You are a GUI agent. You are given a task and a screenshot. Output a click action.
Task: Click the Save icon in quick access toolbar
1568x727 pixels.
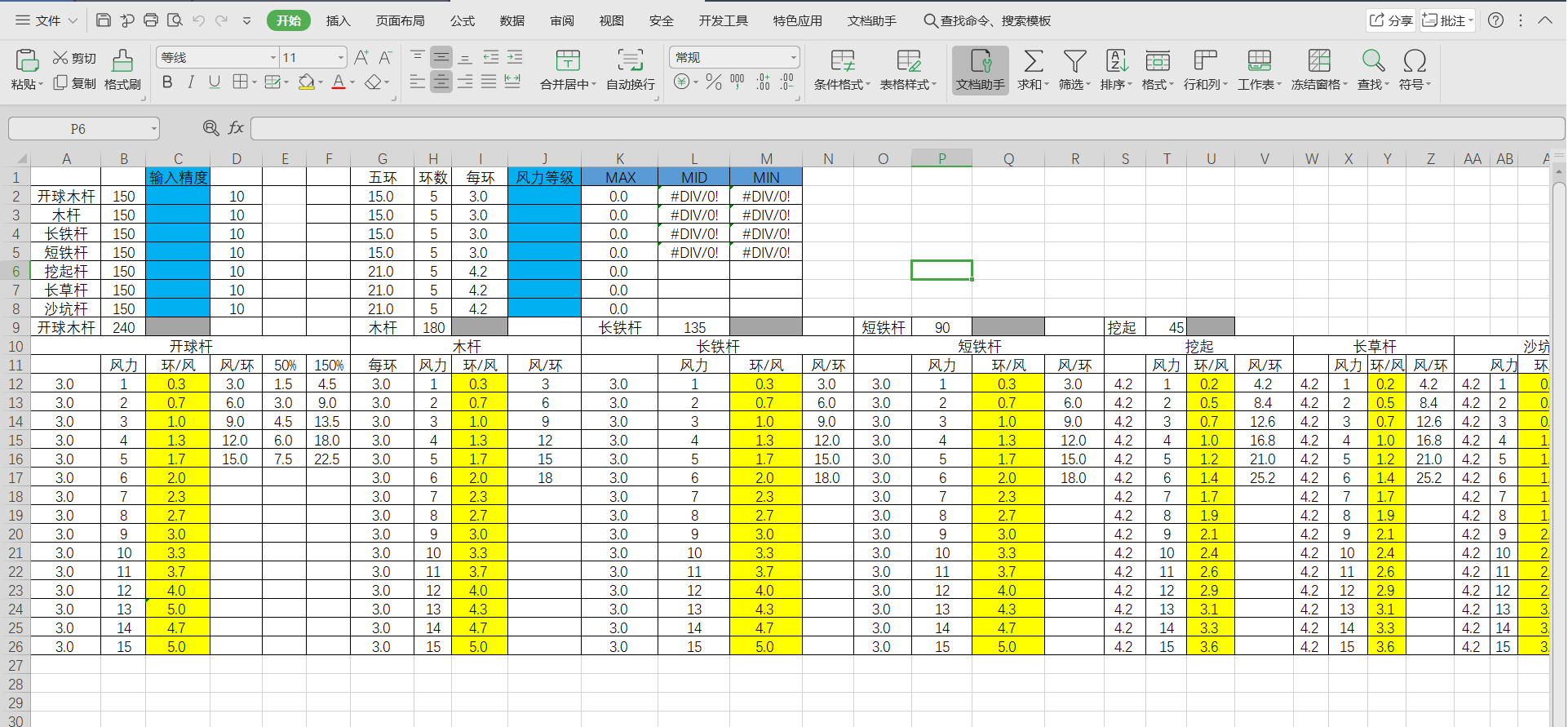pyautogui.click(x=104, y=20)
